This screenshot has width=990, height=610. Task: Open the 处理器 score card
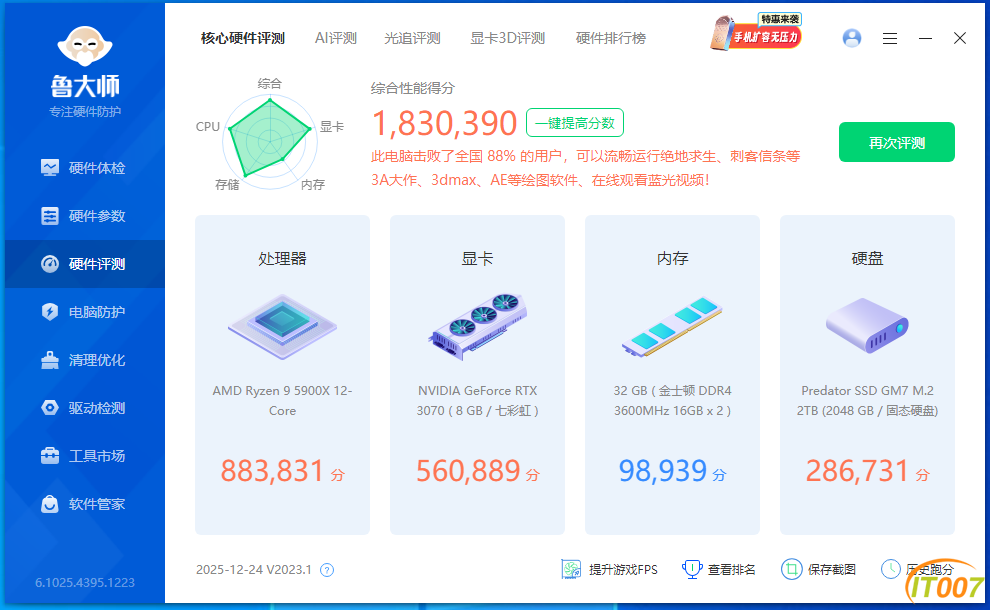pos(282,375)
